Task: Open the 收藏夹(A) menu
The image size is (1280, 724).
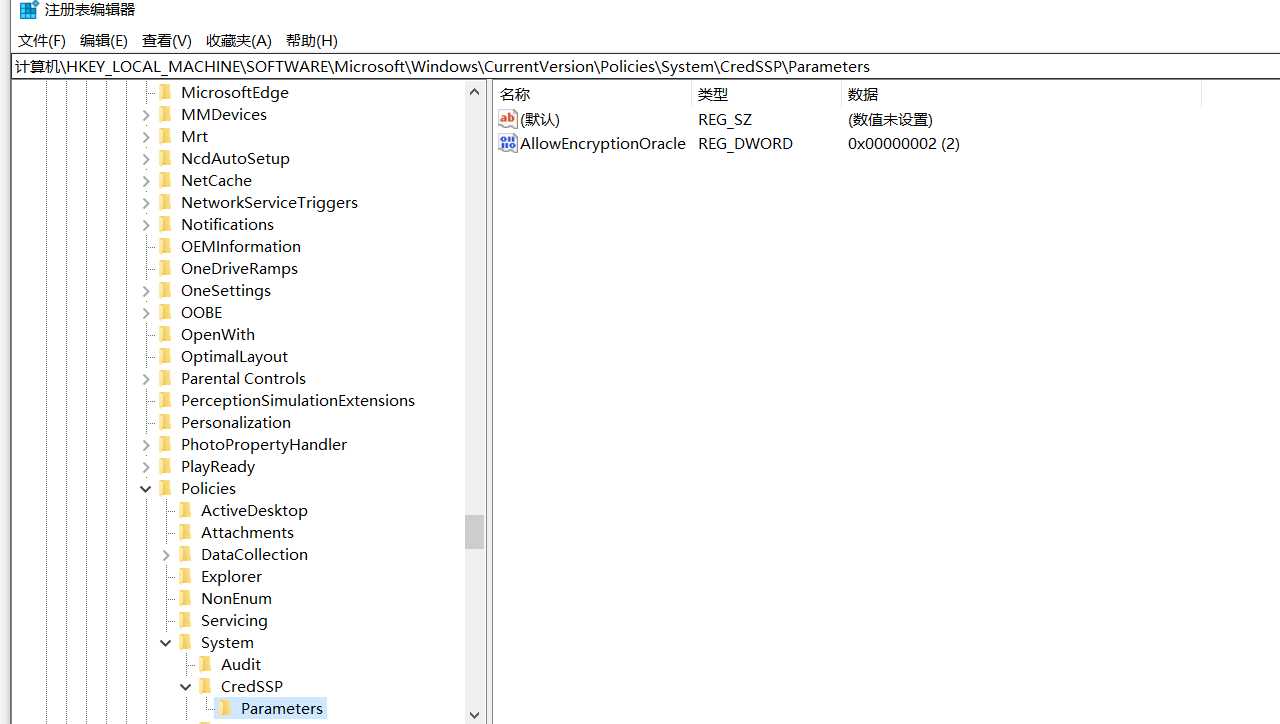Action: click(x=239, y=40)
